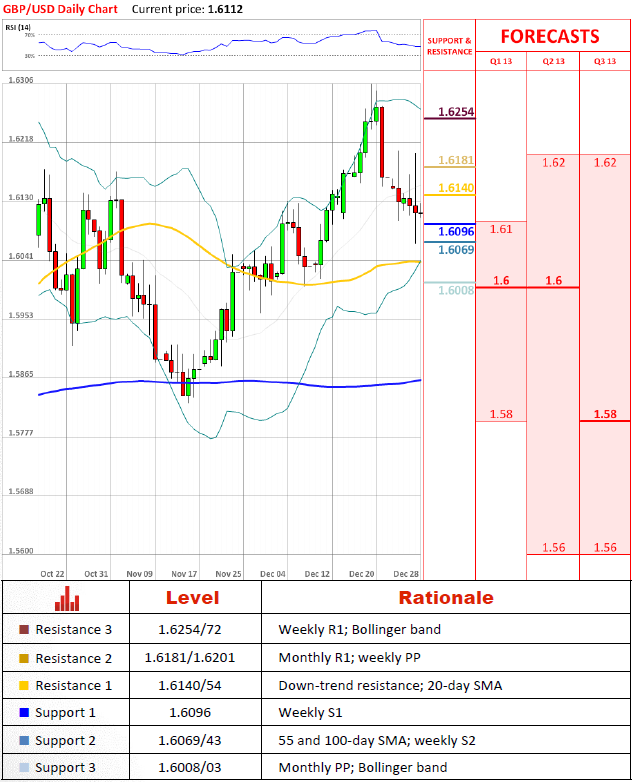Click the level cell 1.6008/03
633x782 pixels.
[x=190, y=767]
